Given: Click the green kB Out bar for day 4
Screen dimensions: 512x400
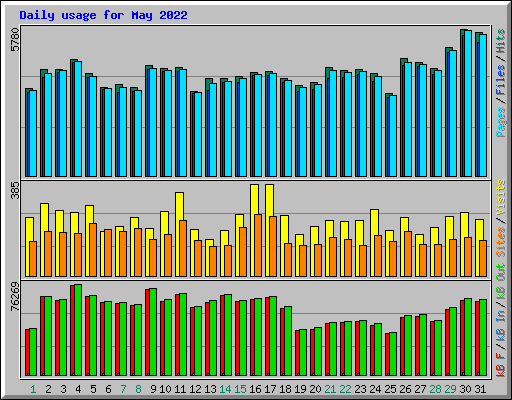Looking at the screenshot, I should pyautogui.click(x=78, y=330).
